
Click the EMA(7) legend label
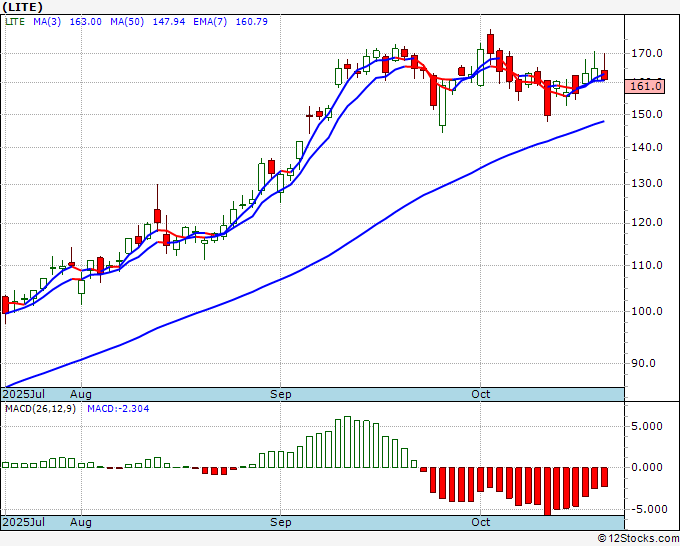tap(210, 22)
